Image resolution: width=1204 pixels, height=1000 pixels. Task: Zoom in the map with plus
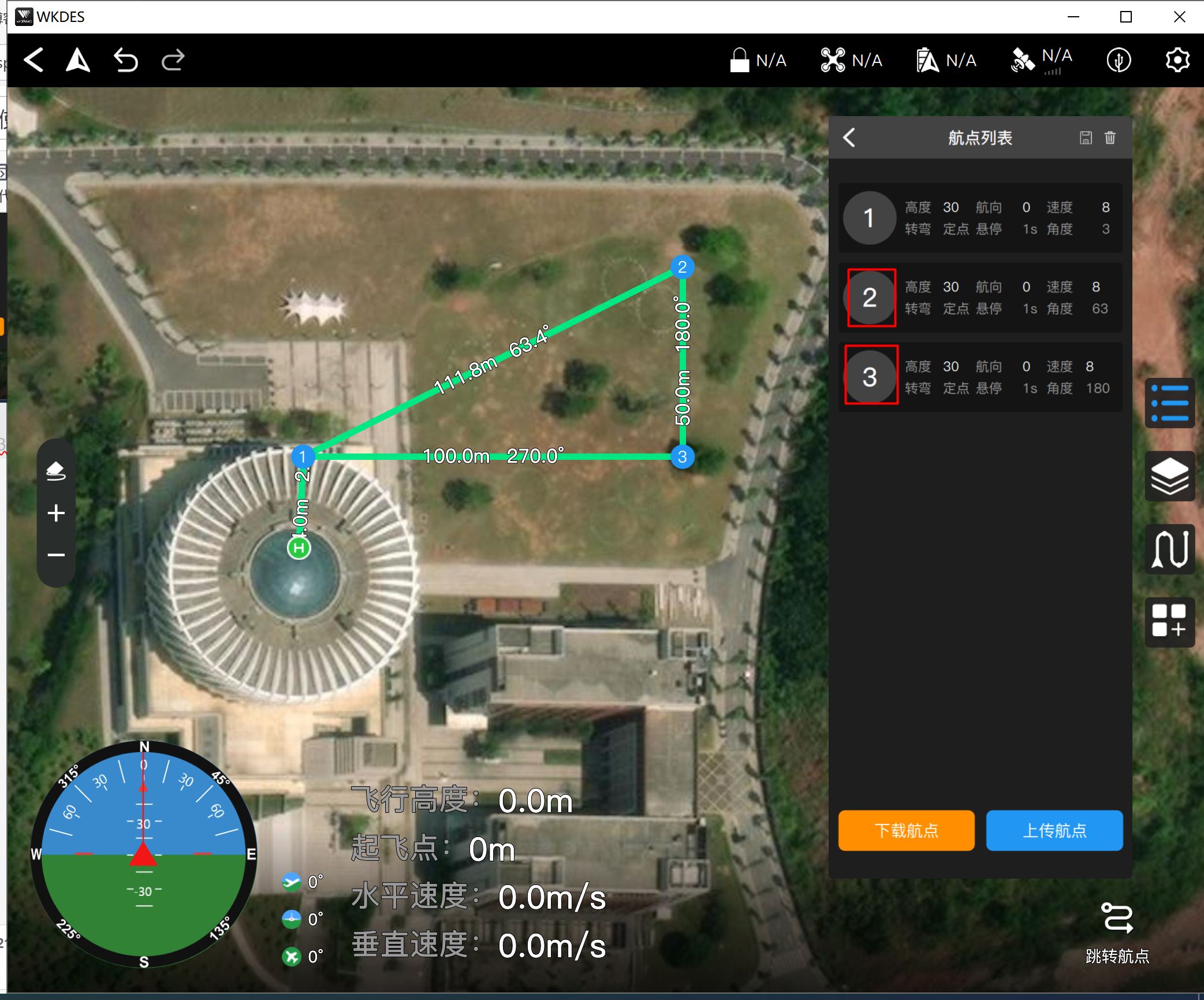point(56,513)
